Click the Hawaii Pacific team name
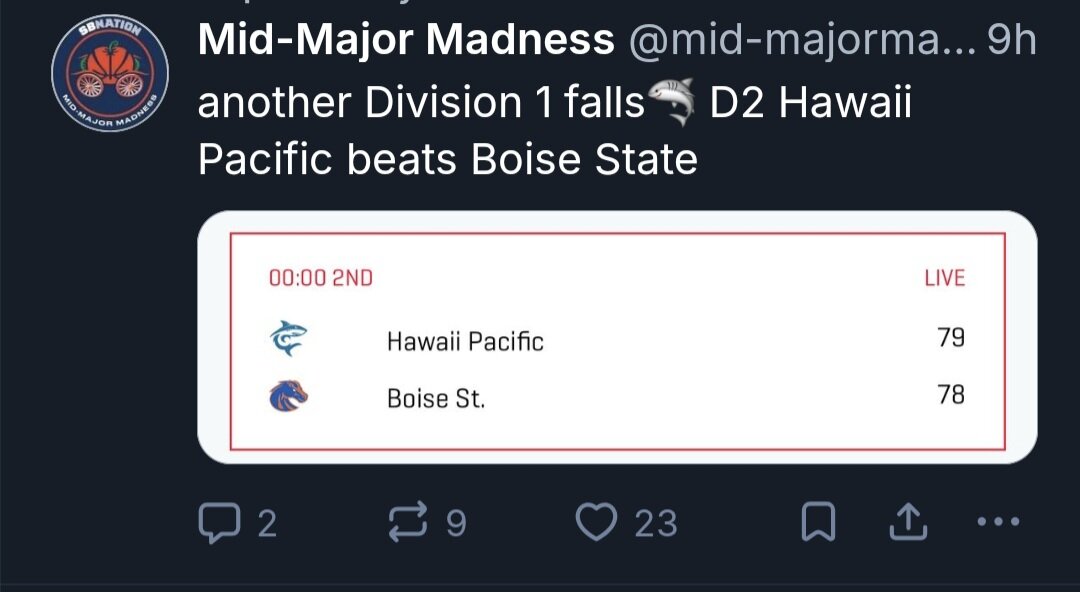Viewport: 1080px width, 592px height. point(465,341)
